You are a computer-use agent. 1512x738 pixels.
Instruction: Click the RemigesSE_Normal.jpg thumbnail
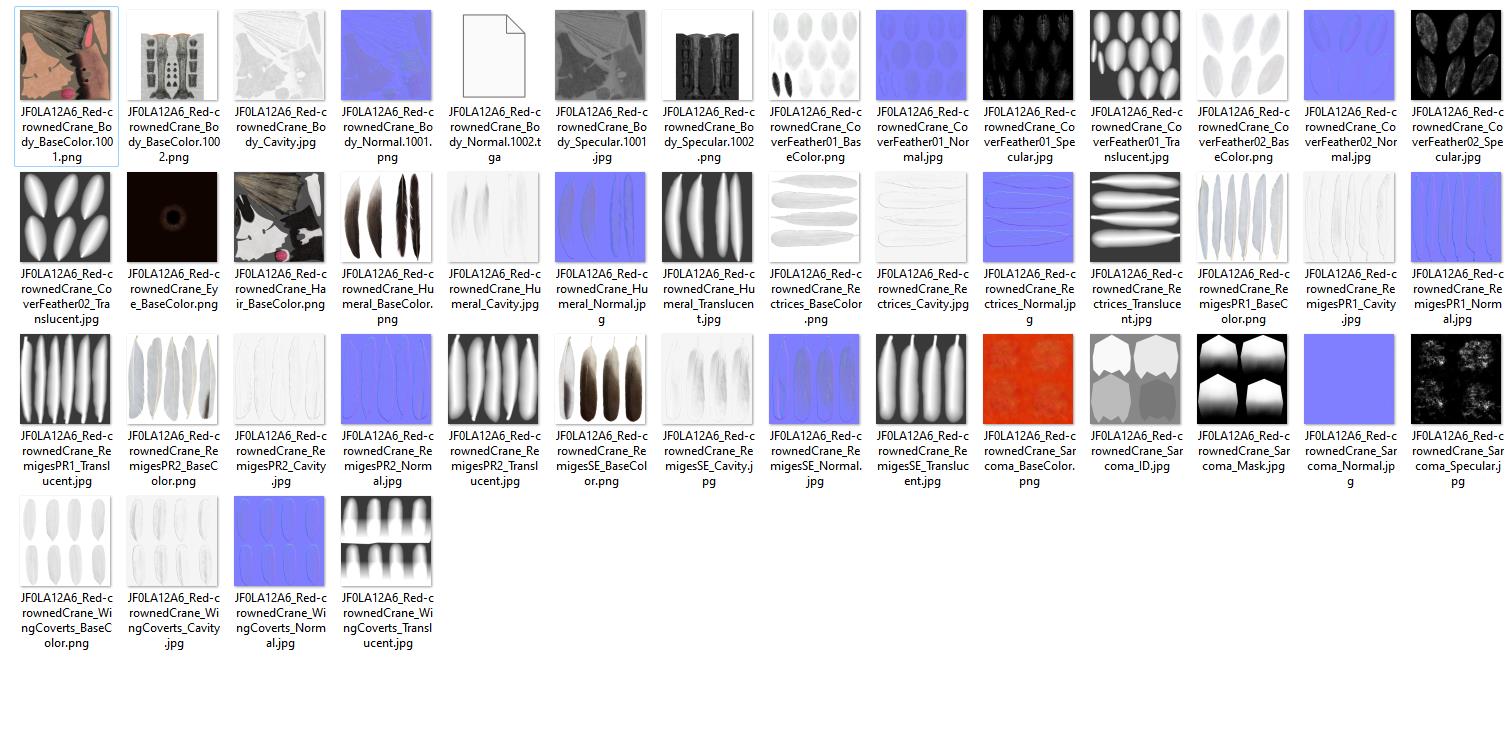(x=815, y=379)
